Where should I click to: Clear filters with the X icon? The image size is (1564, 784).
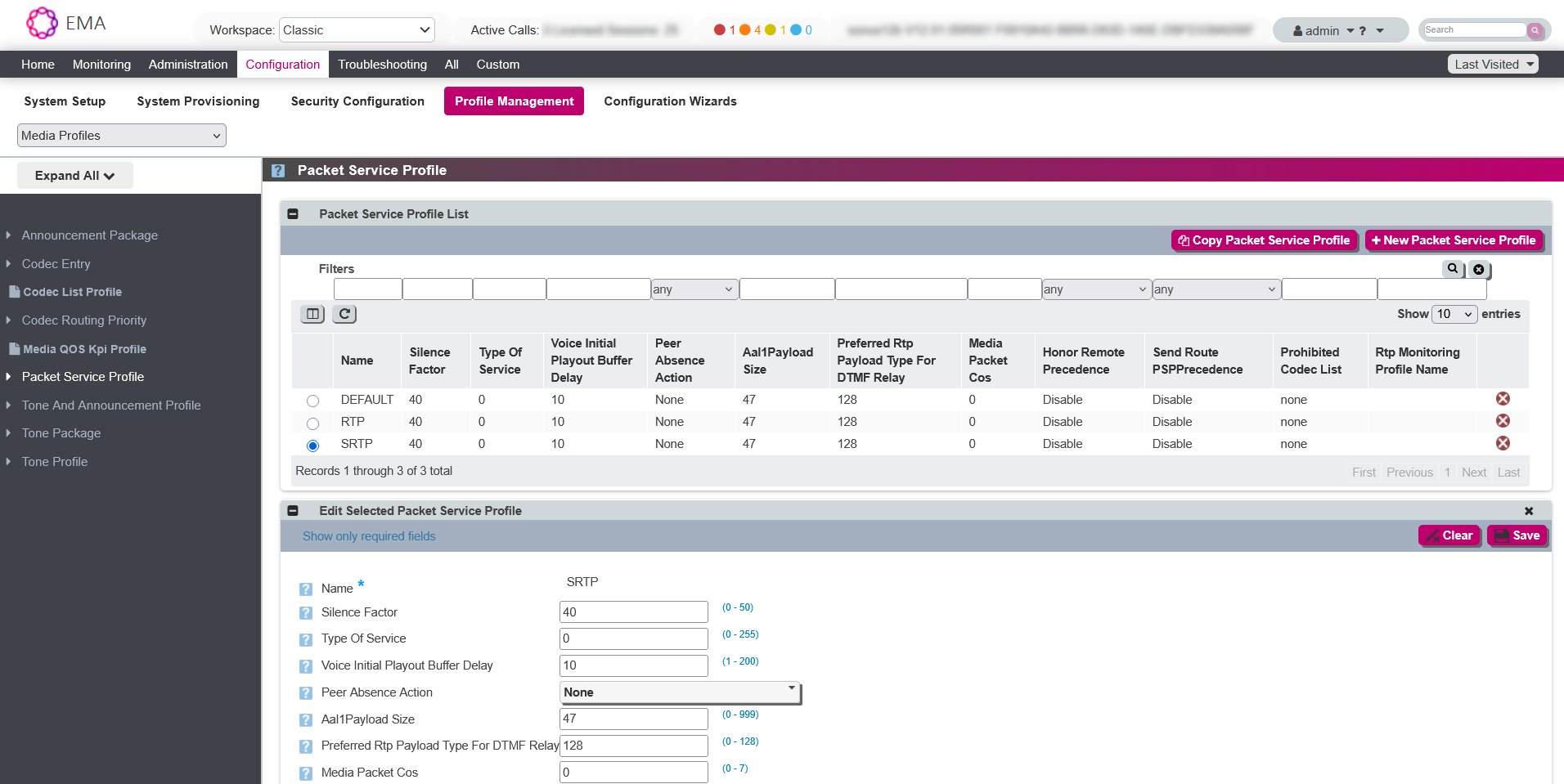1478,269
